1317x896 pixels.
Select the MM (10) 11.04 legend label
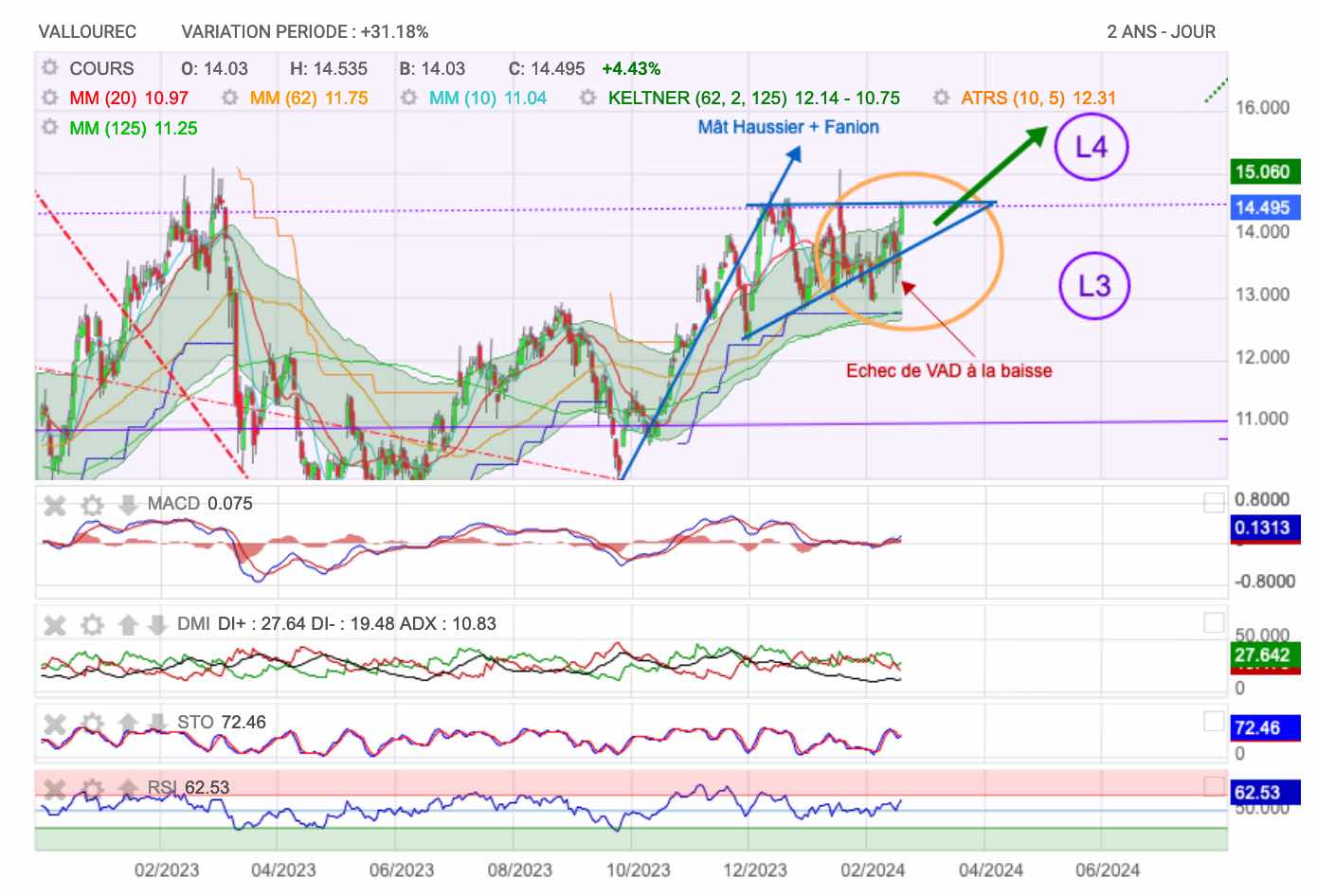pyautogui.click(x=488, y=98)
